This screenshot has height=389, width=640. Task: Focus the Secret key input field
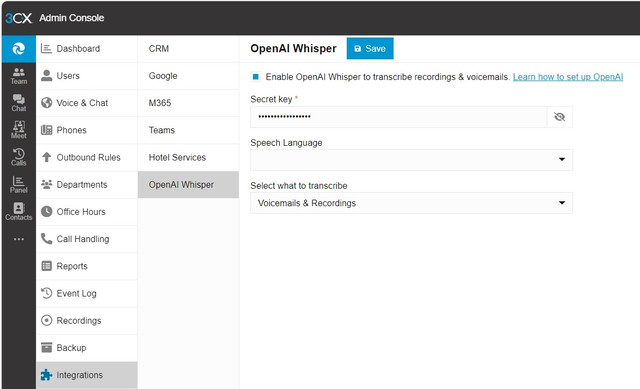(398, 117)
